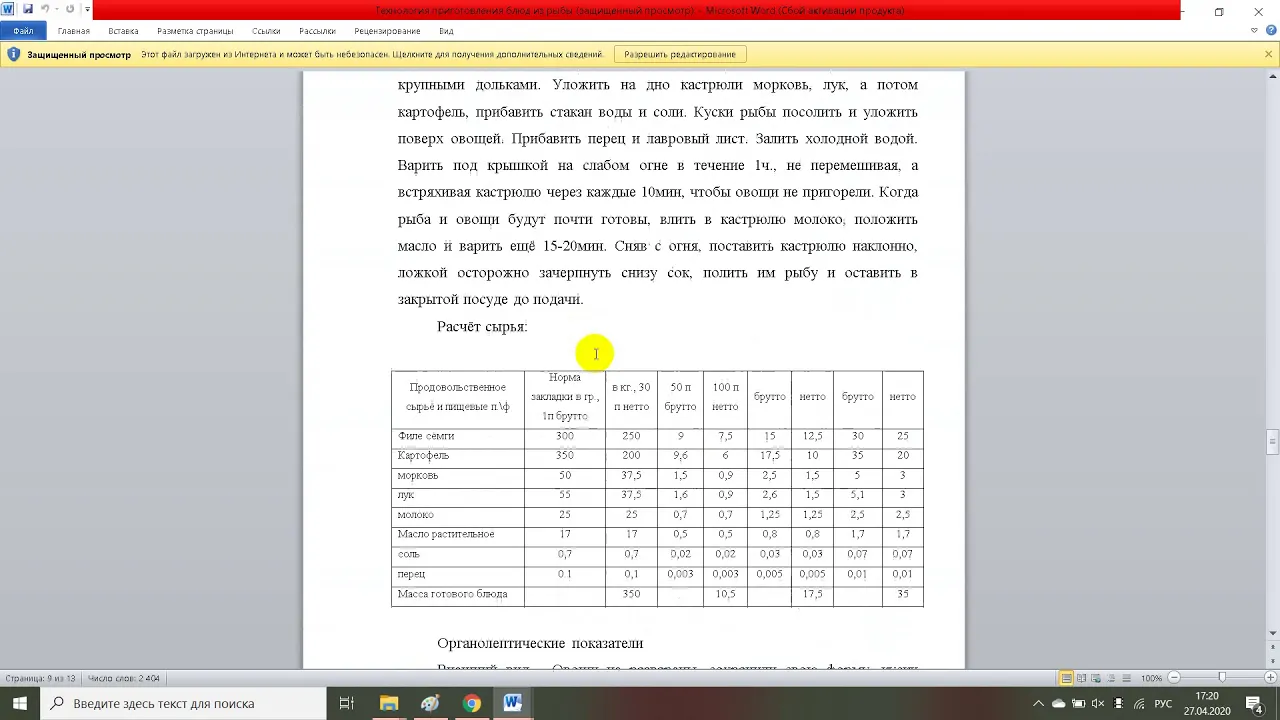
Task: Click the 'Расчёт сырья:' heading text
Action: [482, 327]
